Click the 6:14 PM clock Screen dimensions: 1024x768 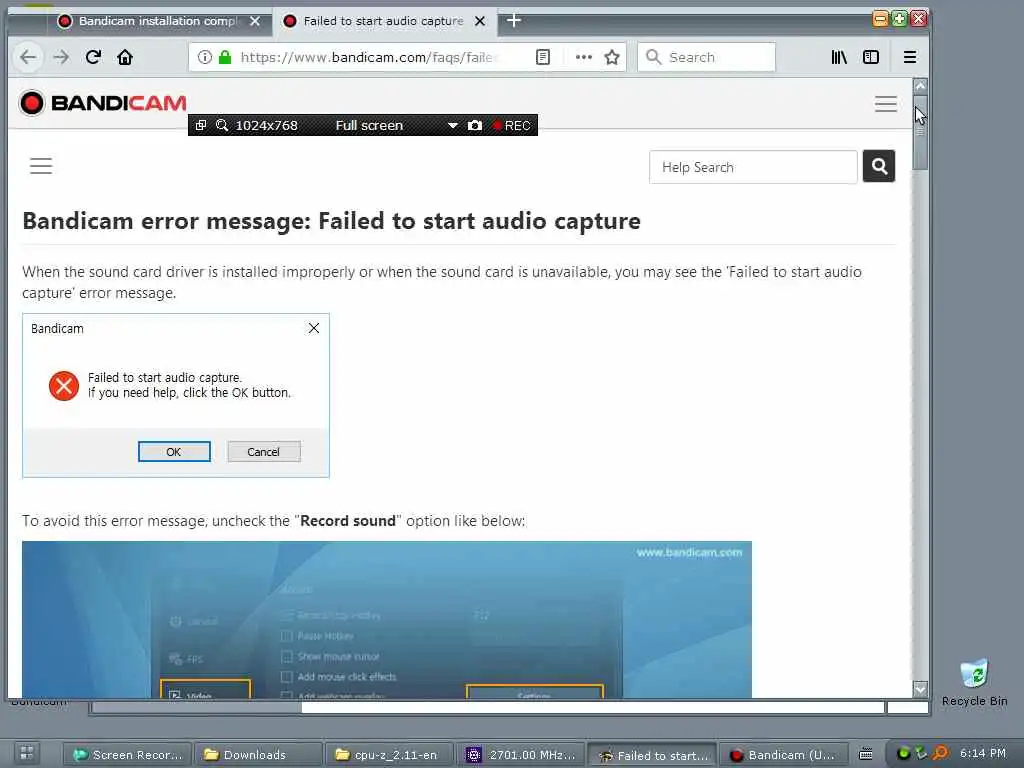[983, 753]
